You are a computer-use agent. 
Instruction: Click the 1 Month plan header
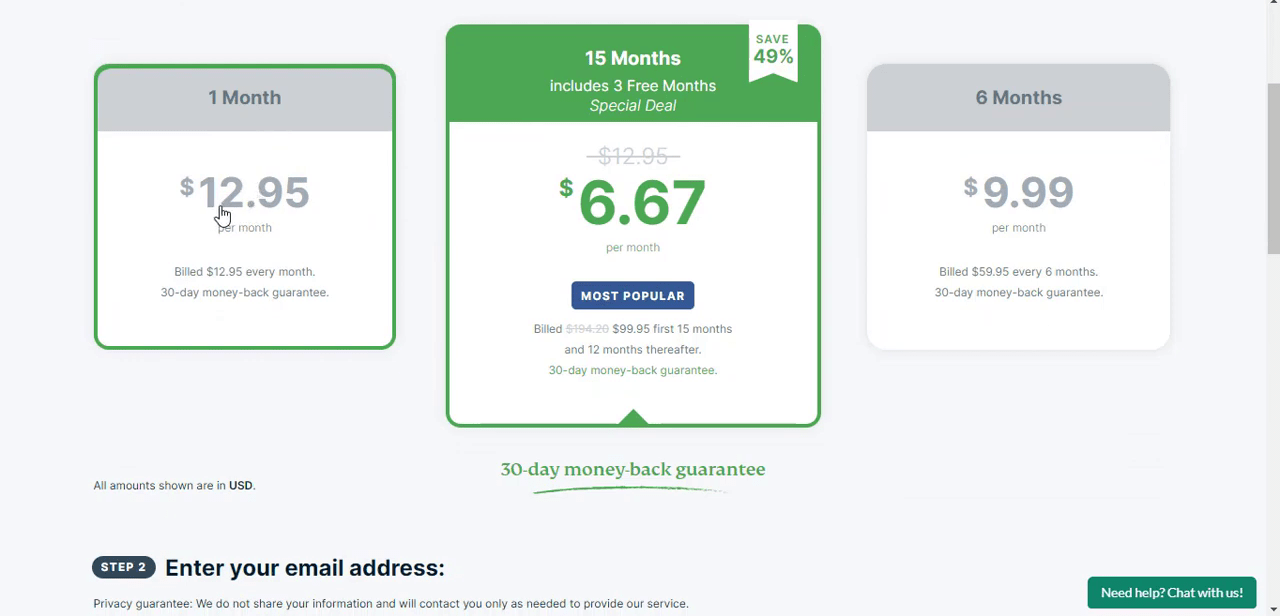click(245, 98)
